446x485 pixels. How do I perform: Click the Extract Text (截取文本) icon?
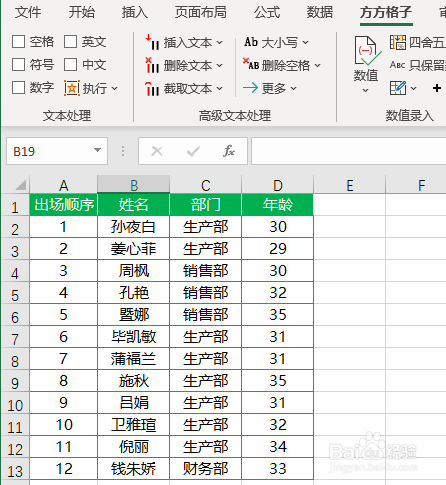[x=152, y=88]
